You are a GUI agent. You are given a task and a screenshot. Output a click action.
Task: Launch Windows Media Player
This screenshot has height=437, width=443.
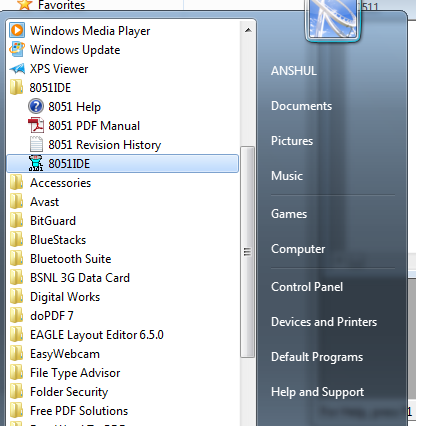[90, 31]
